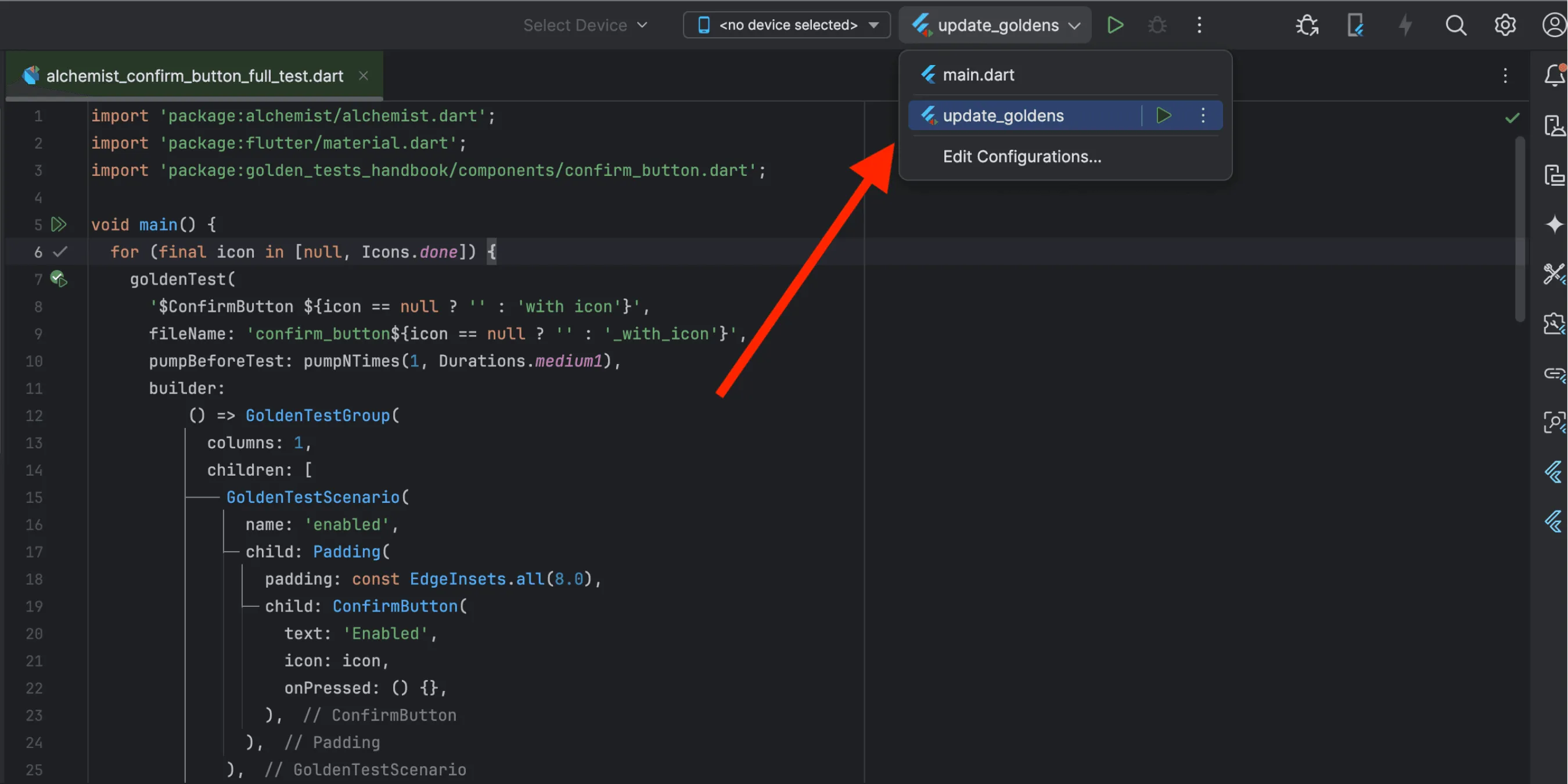Expand the <no device selected> dropdown
The width and height of the screenshot is (1568, 784).
[787, 25]
